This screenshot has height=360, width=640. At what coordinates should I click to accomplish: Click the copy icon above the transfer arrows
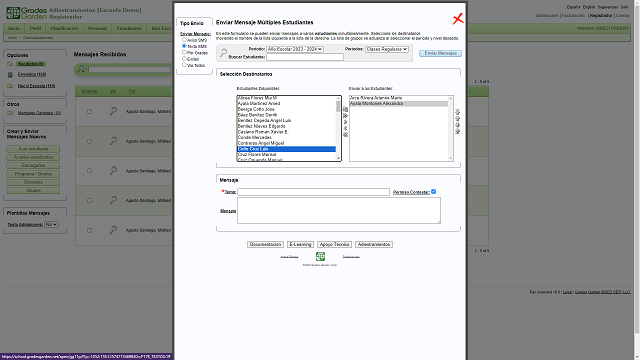click(x=345, y=109)
